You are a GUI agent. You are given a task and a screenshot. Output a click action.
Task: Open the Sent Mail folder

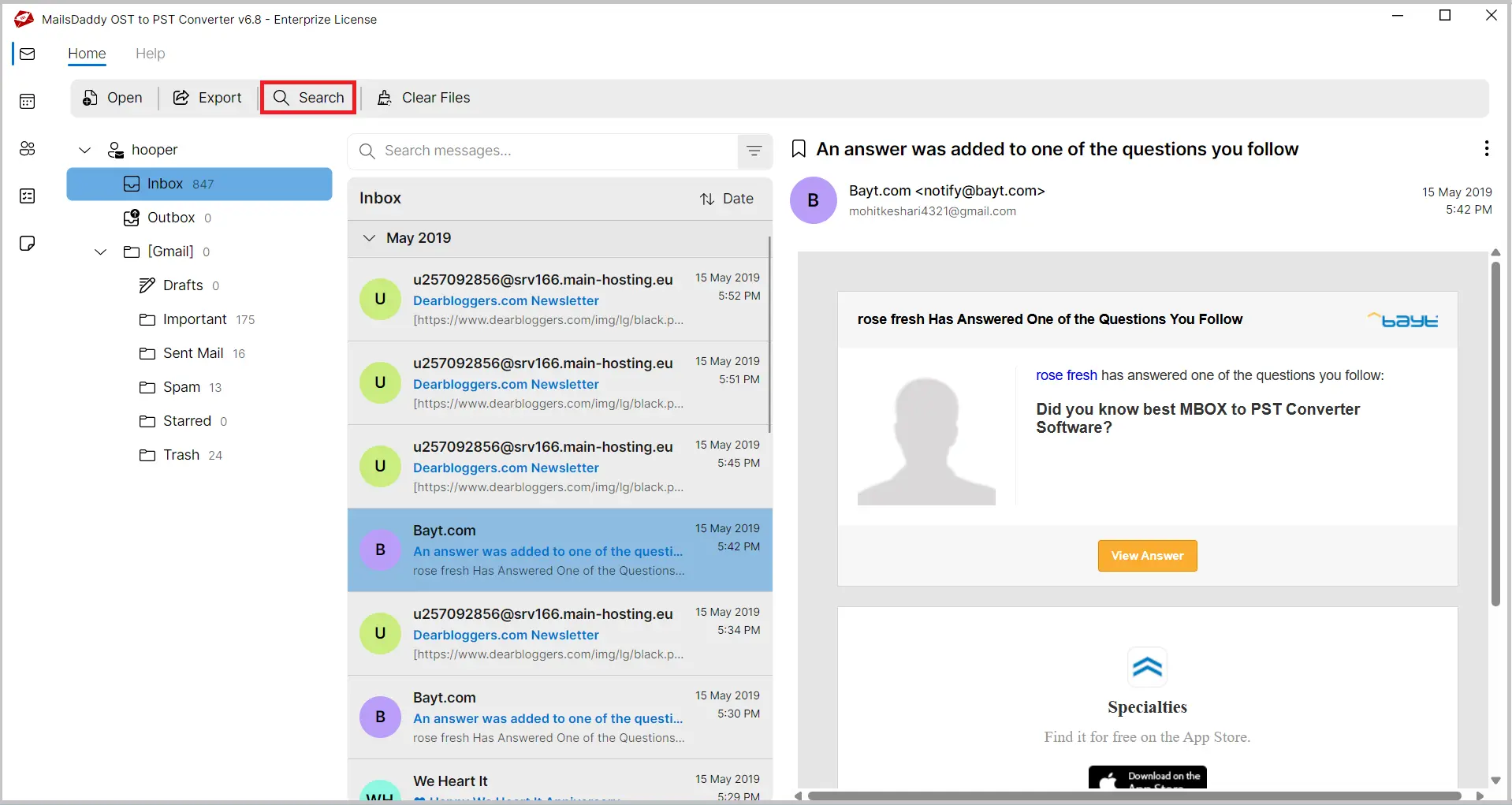(193, 353)
